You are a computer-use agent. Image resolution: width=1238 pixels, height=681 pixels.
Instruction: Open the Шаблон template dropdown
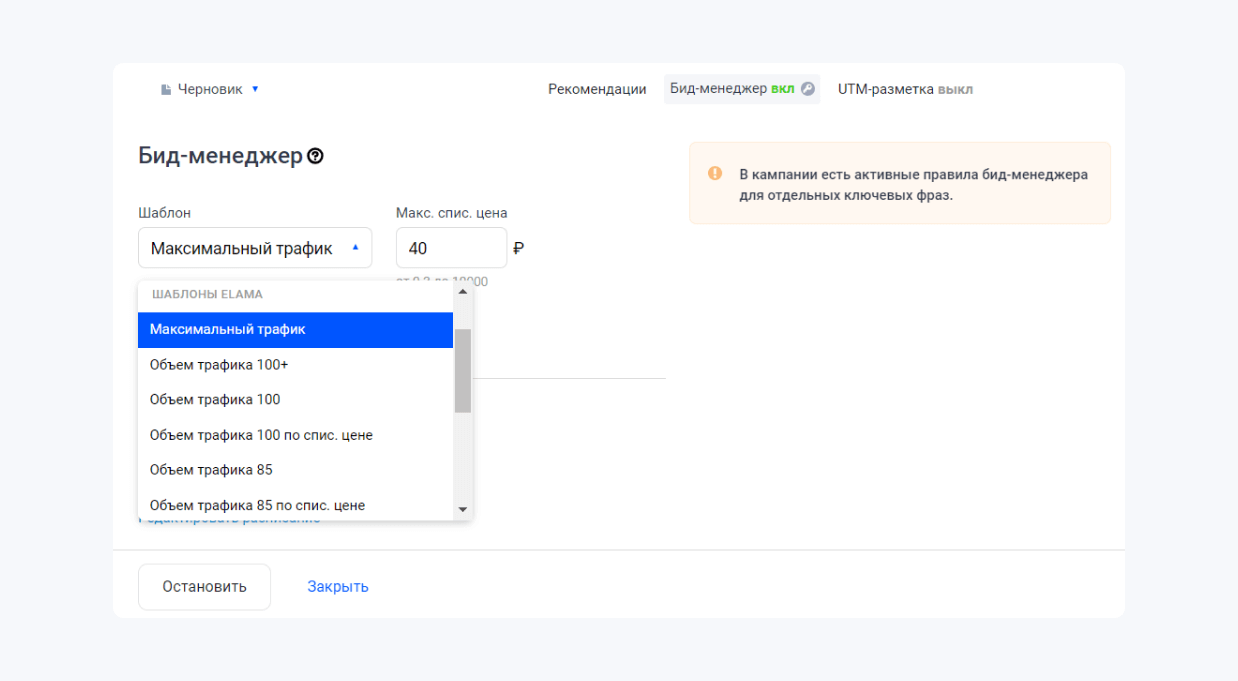click(x=255, y=247)
